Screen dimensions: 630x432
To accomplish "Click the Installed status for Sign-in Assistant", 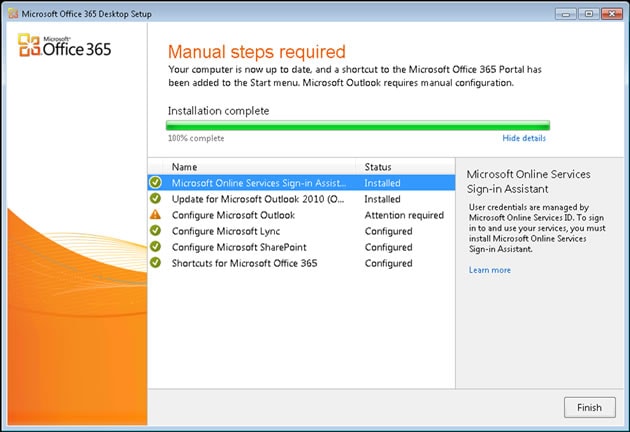I will [x=382, y=183].
